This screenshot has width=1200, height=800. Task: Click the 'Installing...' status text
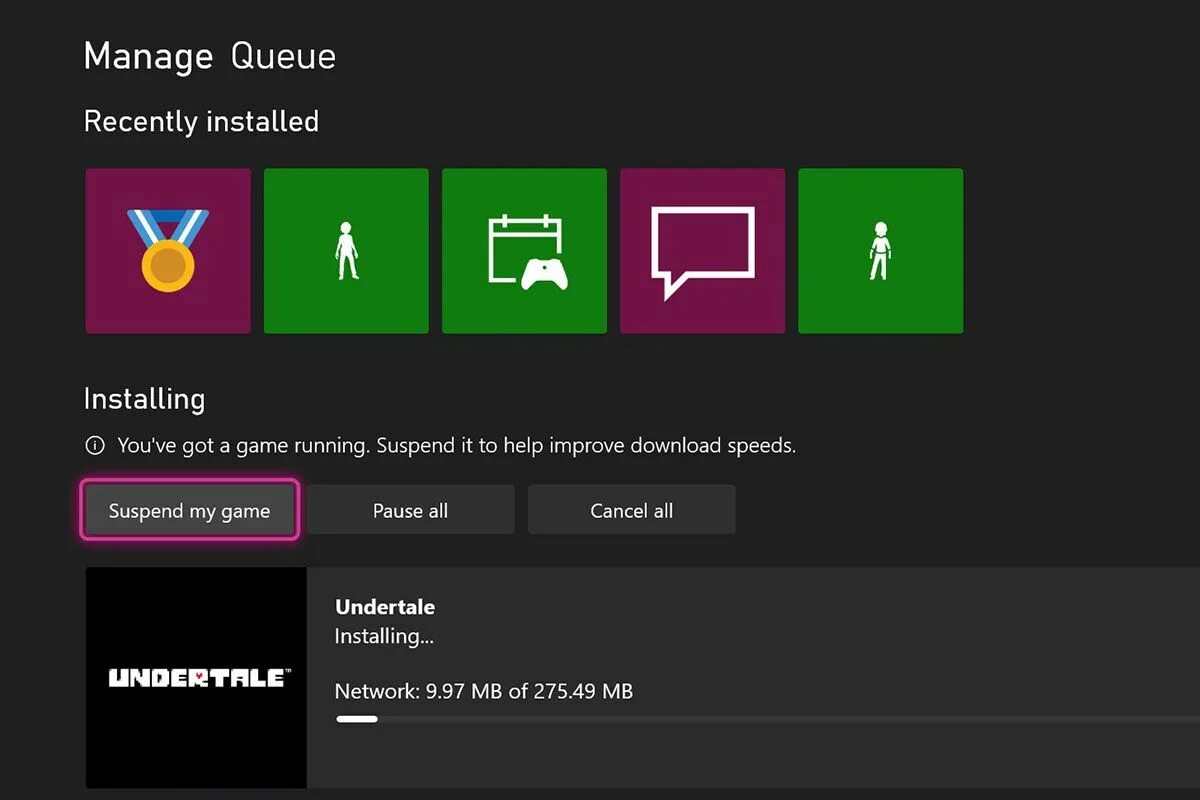(384, 637)
